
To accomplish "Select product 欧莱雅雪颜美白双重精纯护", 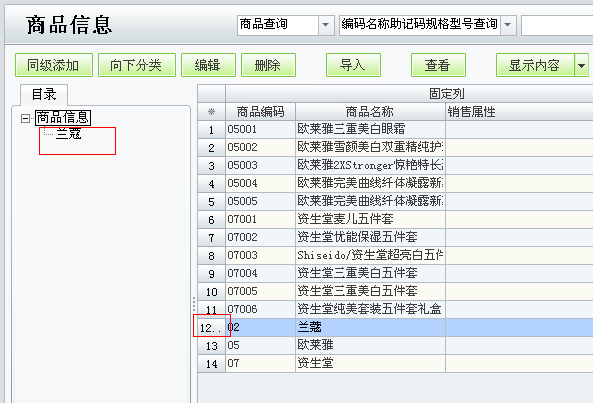I will pos(370,147).
